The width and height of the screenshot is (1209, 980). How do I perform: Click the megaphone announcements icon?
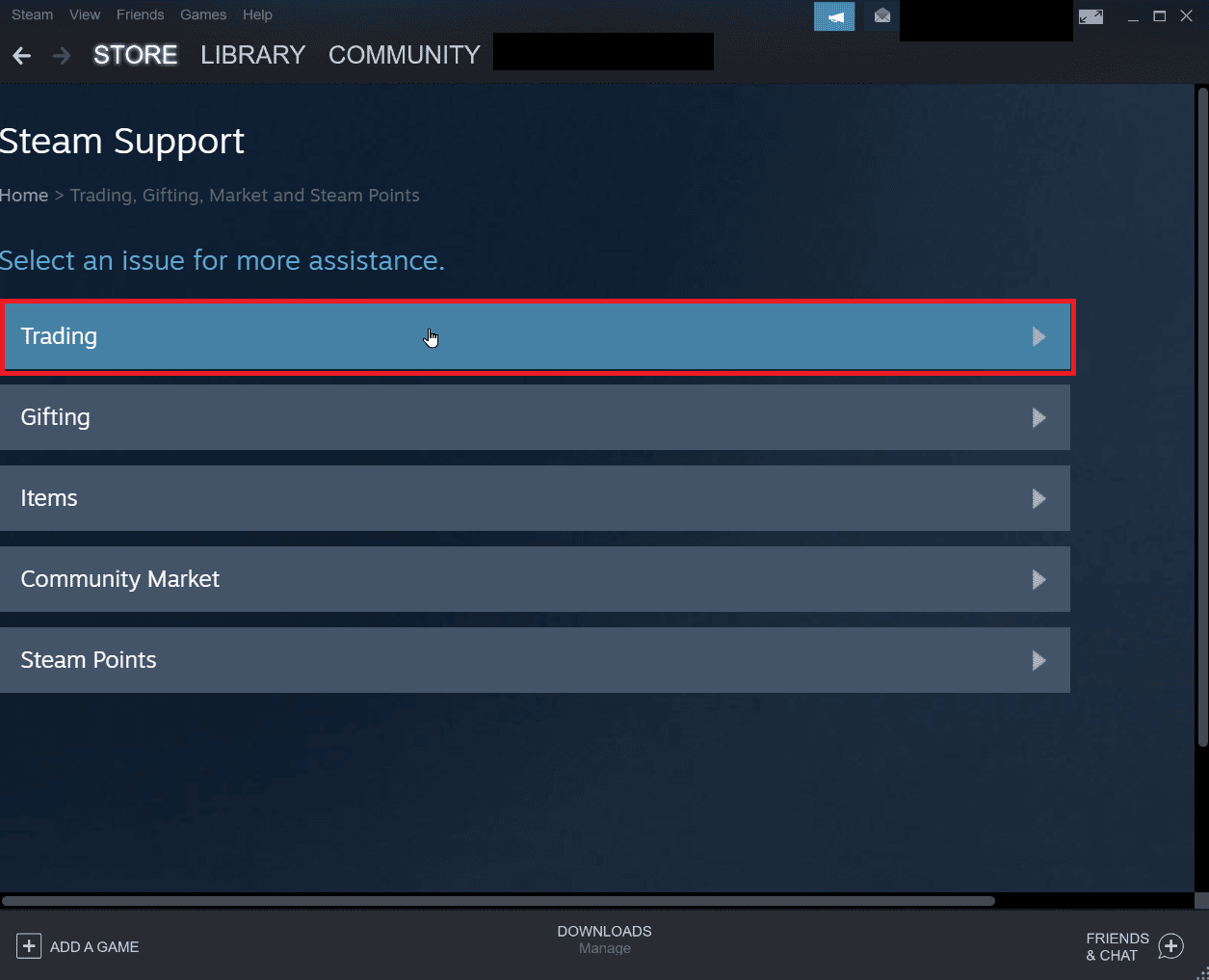833,16
